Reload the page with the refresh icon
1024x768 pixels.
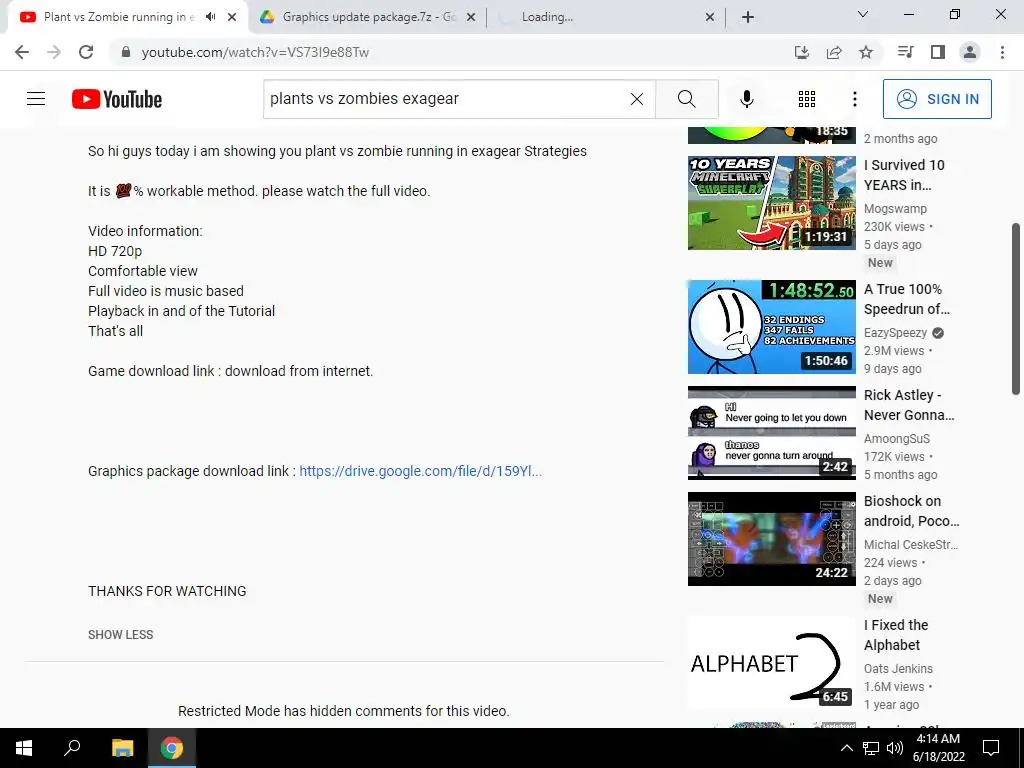[86, 52]
